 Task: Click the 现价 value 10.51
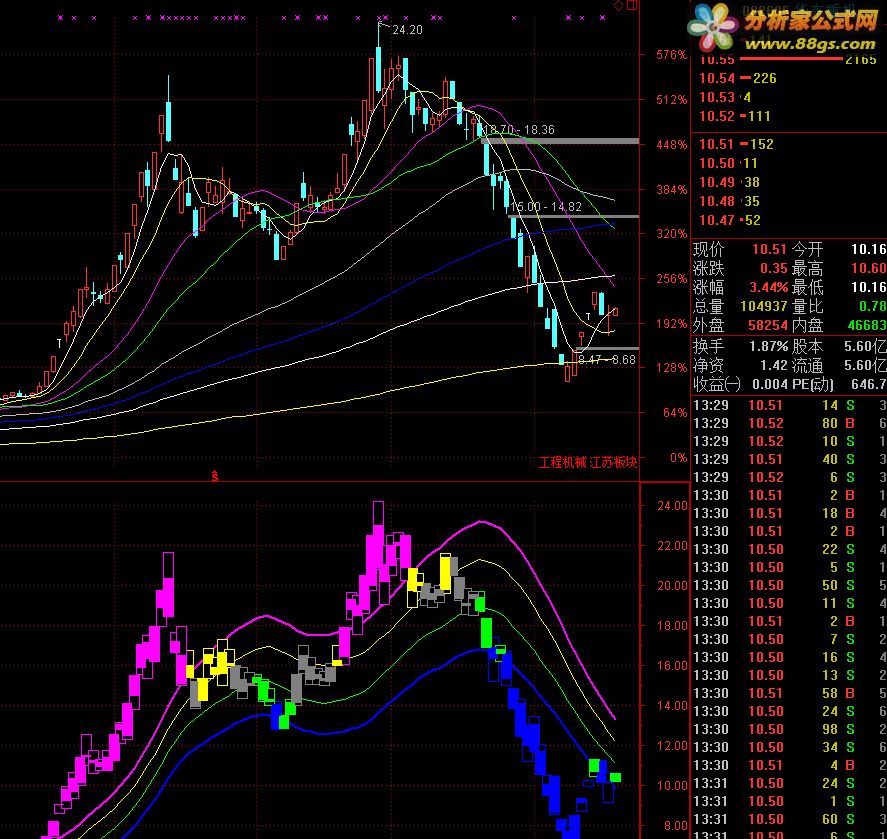pos(769,249)
